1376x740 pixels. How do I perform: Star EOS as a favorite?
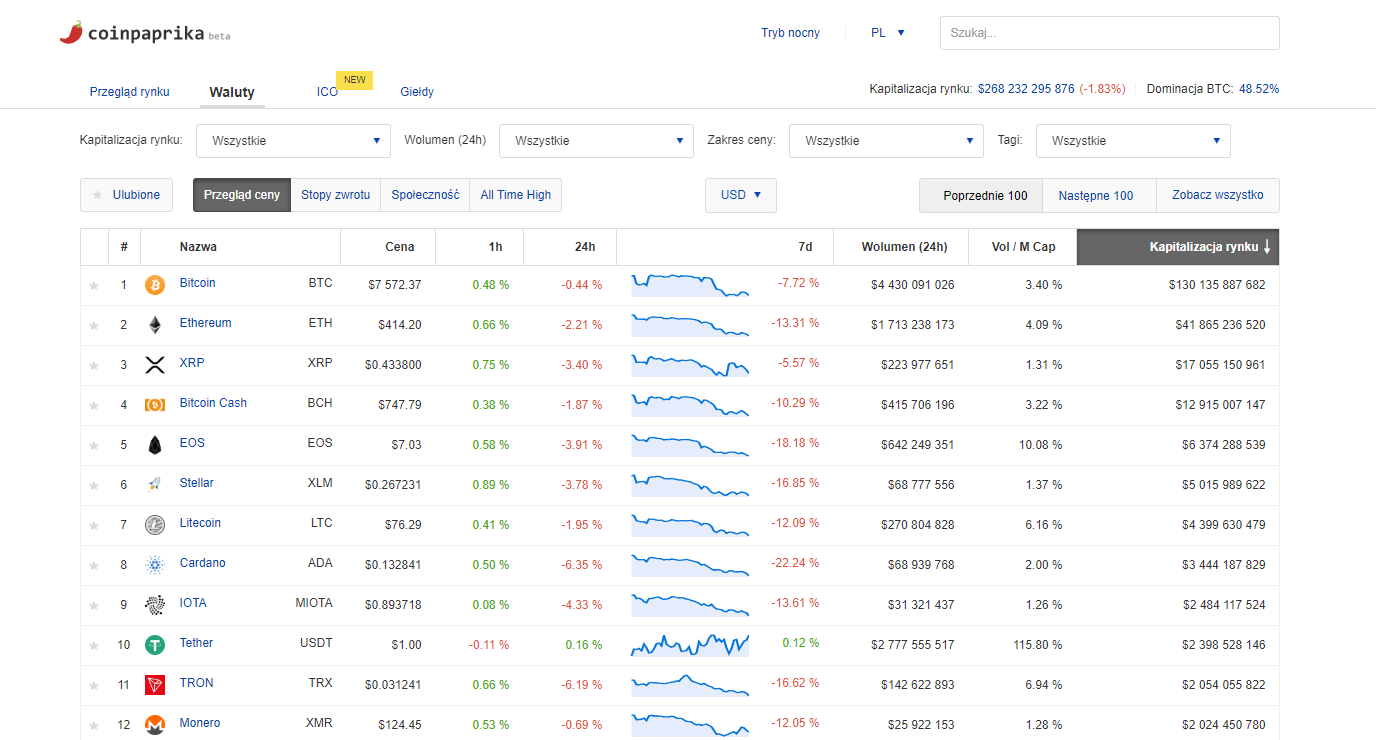pyautogui.click(x=94, y=445)
